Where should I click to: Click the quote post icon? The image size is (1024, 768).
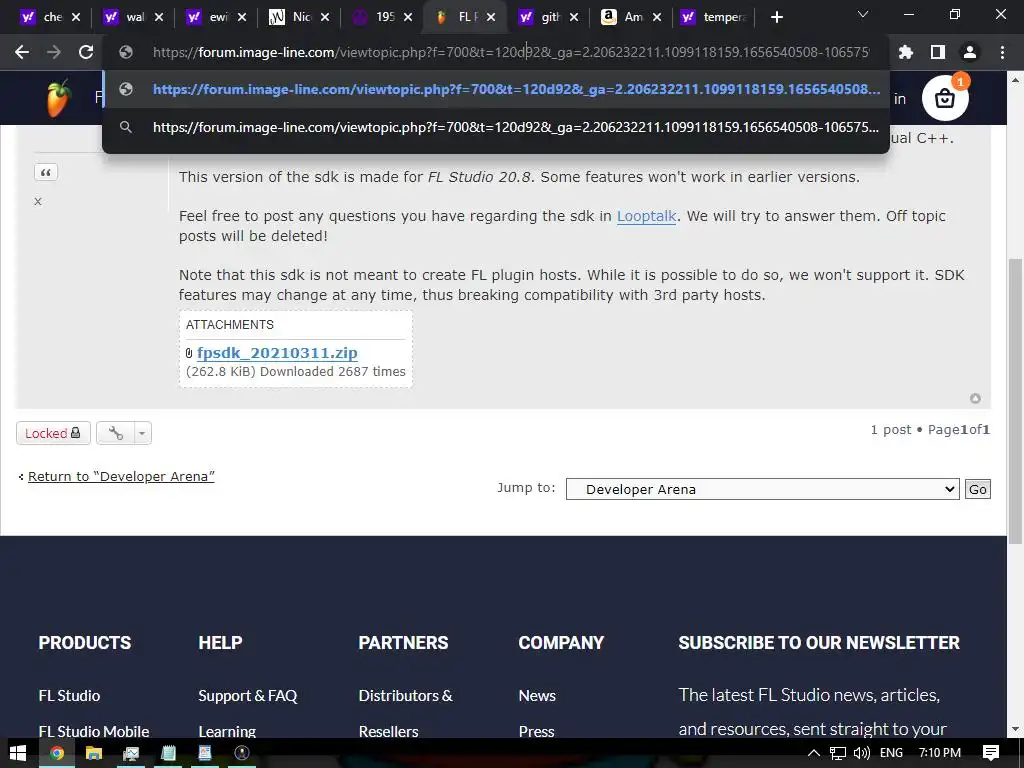(x=46, y=172)
